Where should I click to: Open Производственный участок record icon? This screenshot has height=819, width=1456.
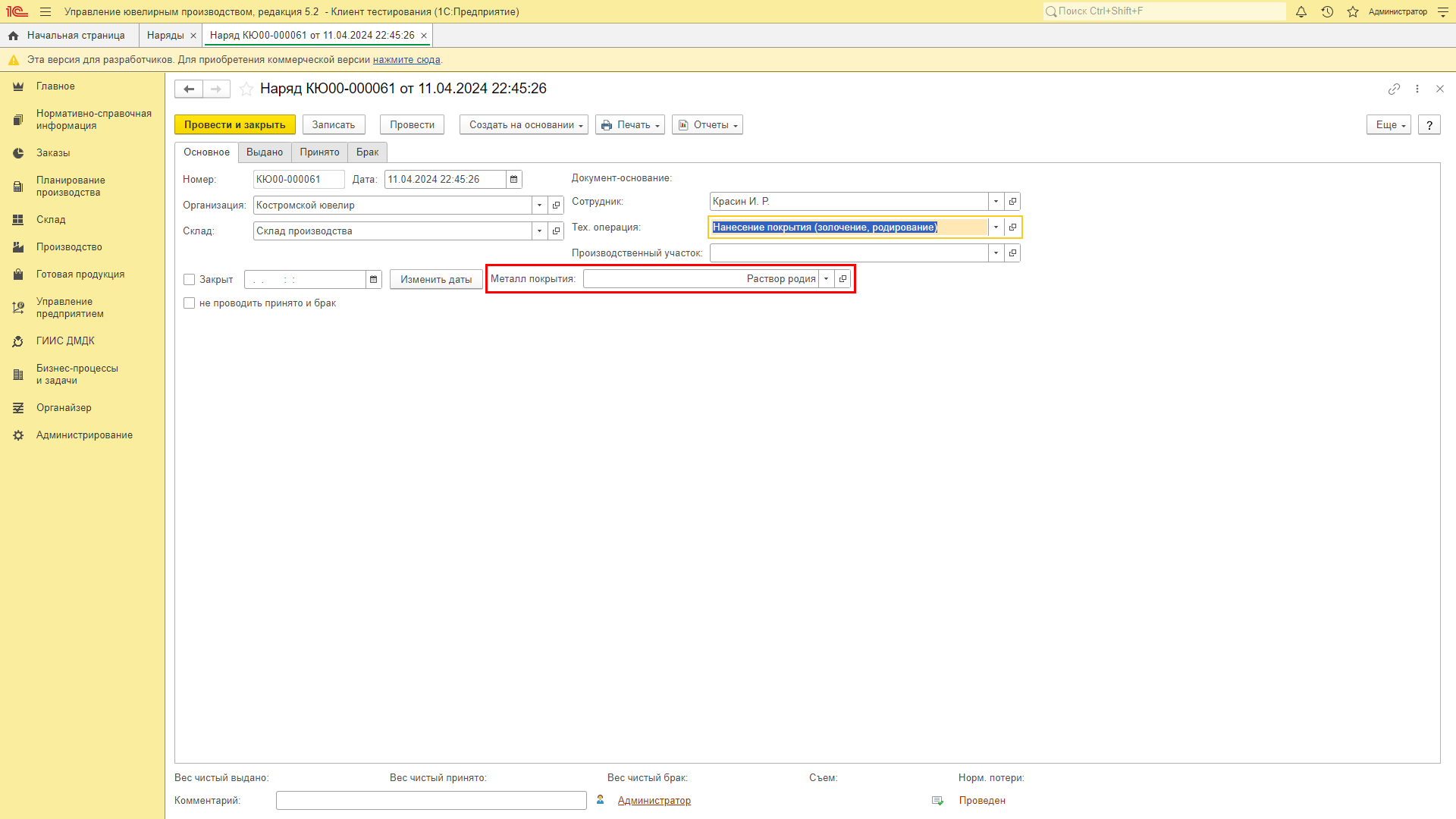(x=1012, y=253)
